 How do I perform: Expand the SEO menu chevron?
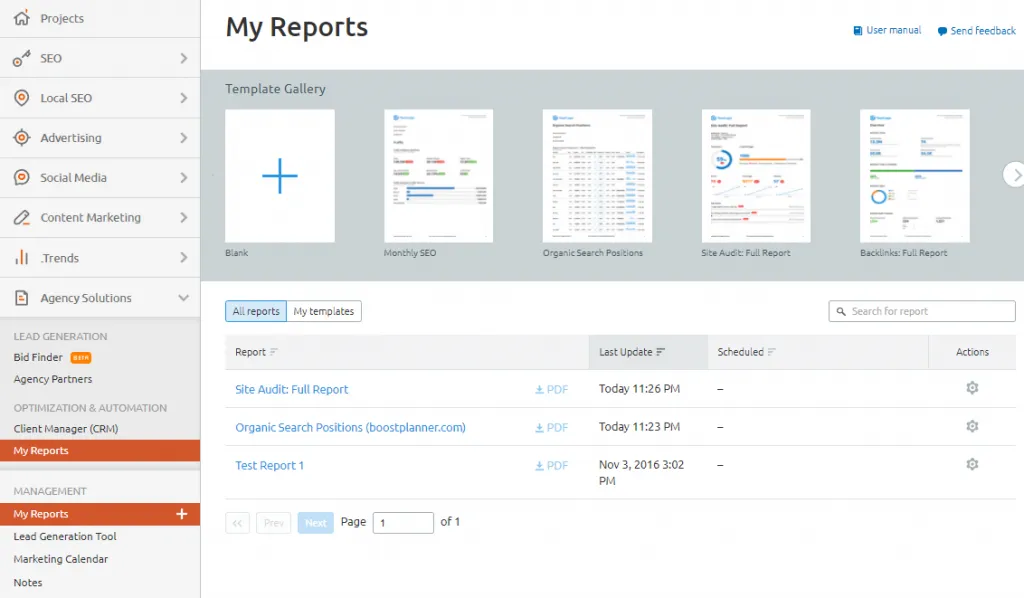click(x=184, y=58)
